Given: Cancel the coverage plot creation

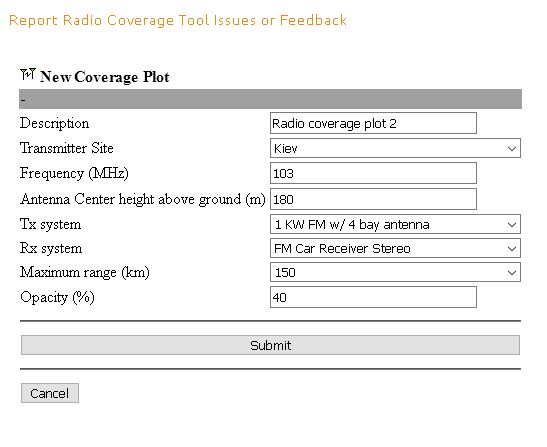Looking at the screenshot, I should click(50, 393).
